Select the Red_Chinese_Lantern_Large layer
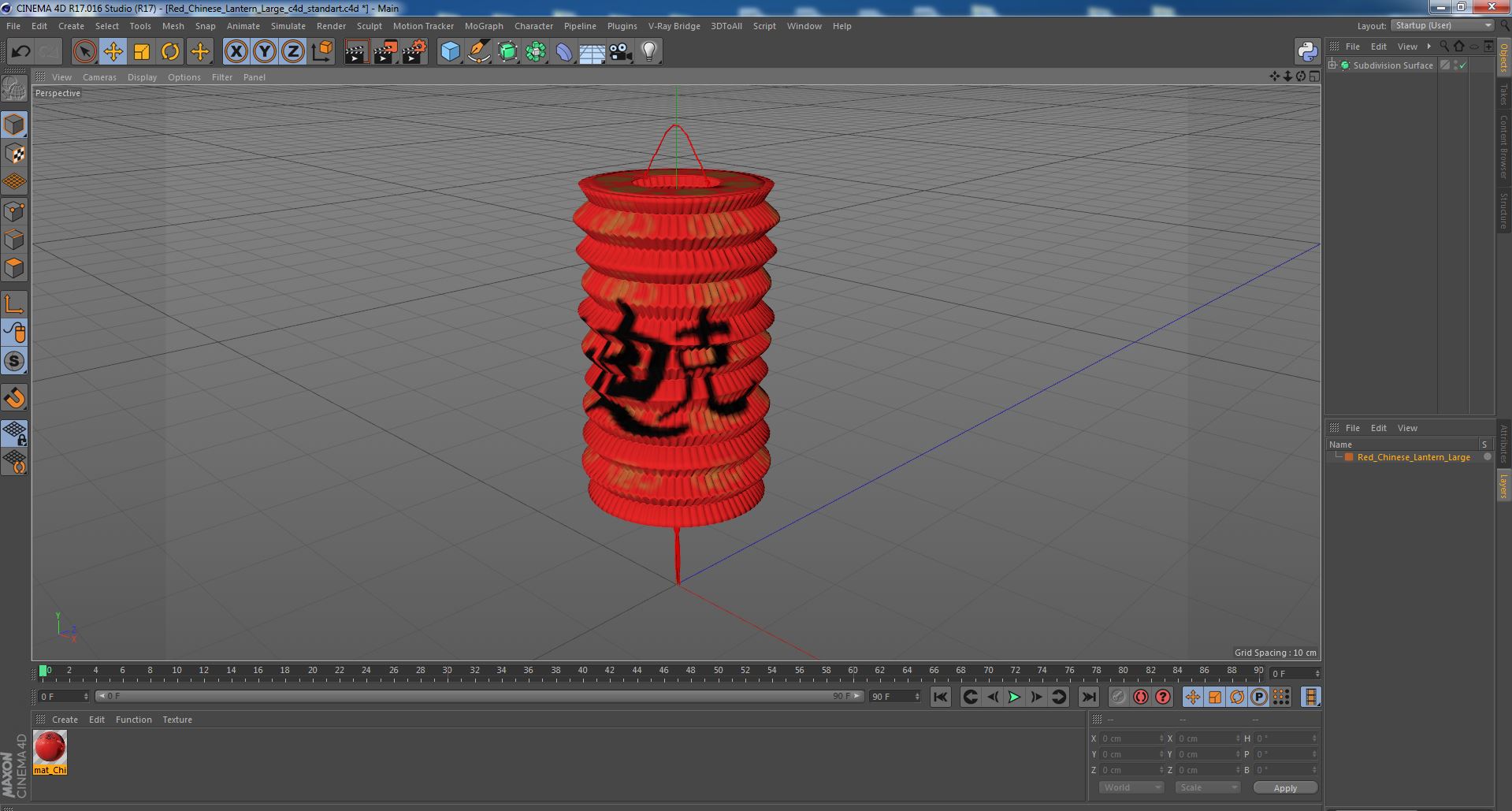The height and width of the screenshot is (811, 1512). (x=1413, y=457)
